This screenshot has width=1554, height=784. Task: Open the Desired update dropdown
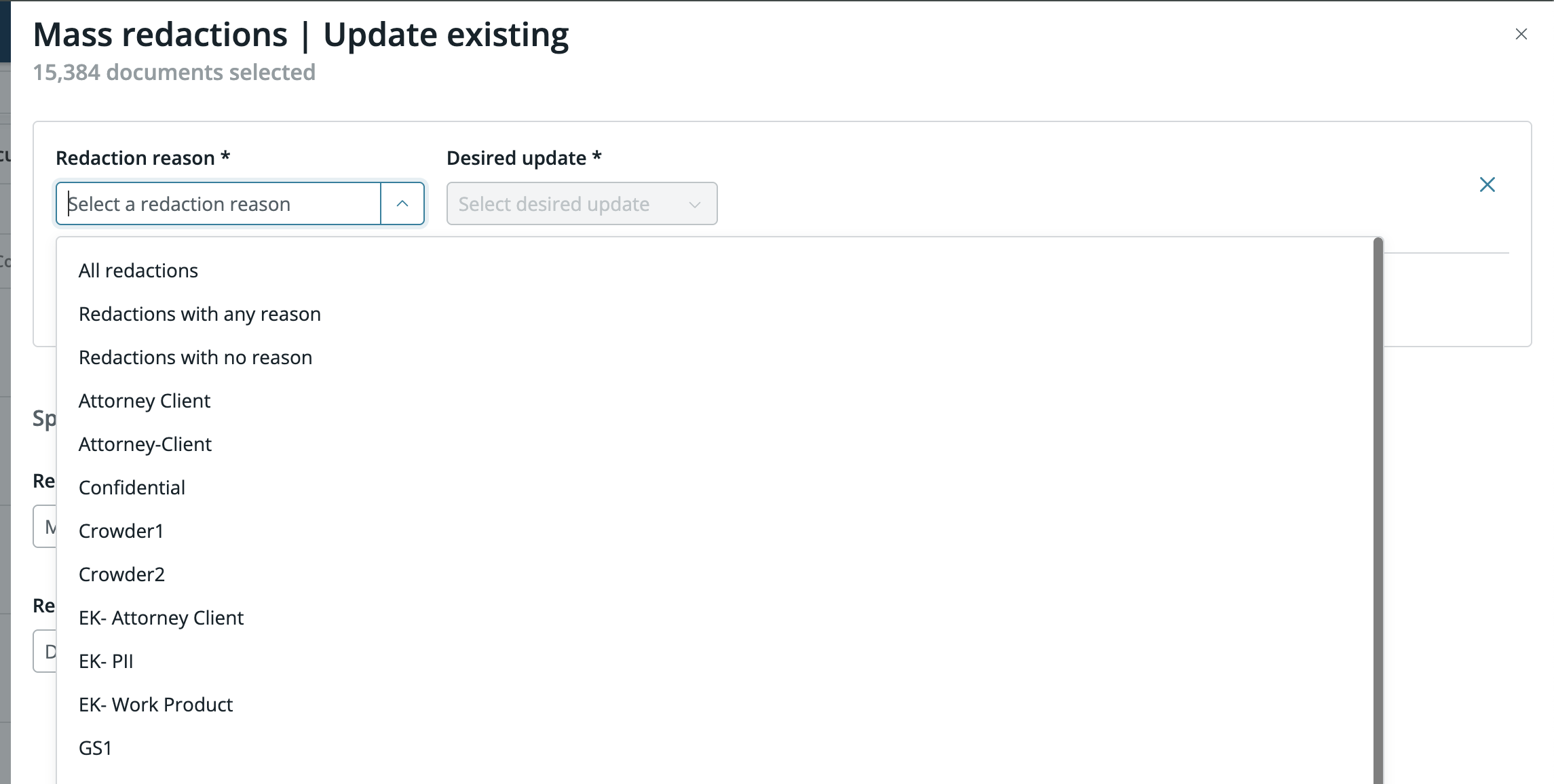tap(582, 203)
